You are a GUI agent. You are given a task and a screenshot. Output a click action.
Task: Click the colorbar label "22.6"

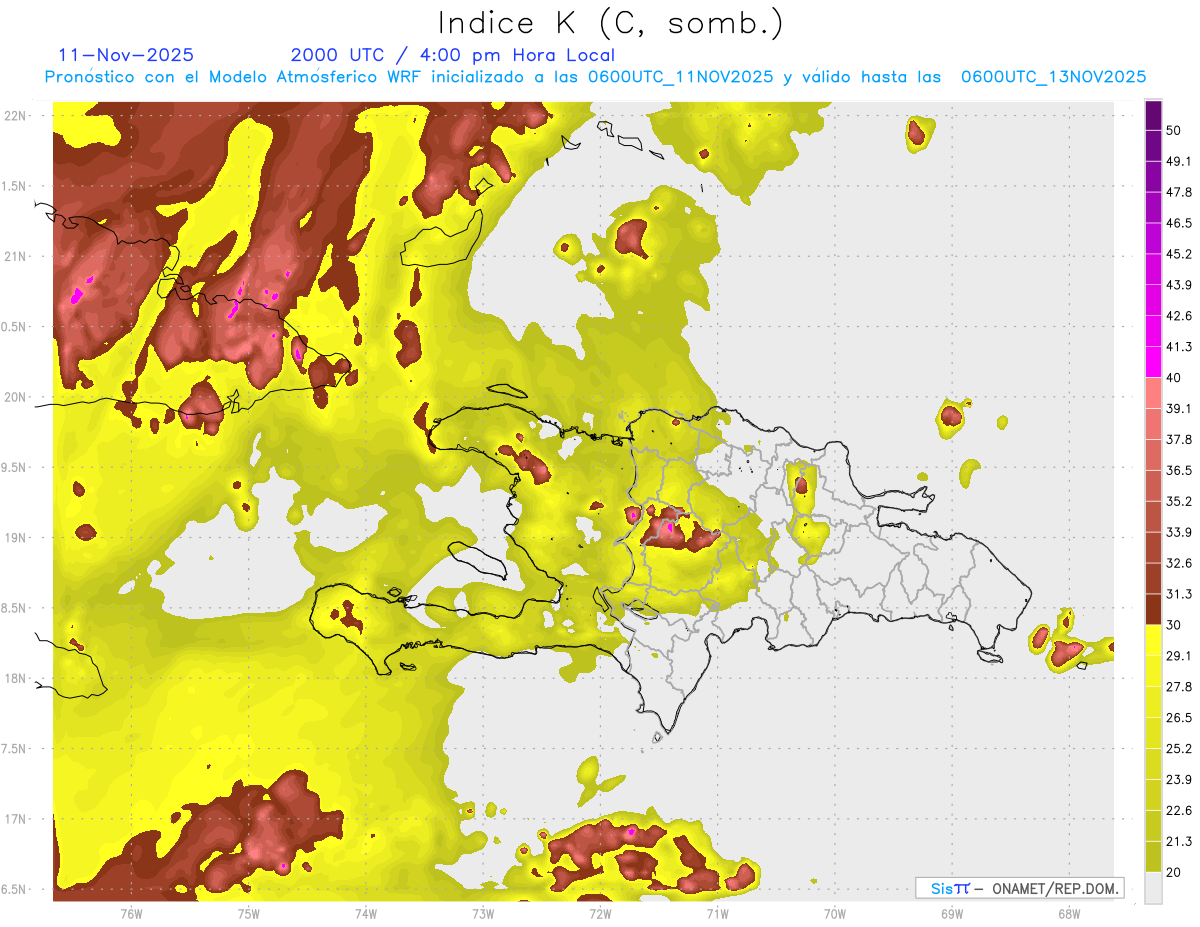pyautogui.click(x=1179, y=810)
